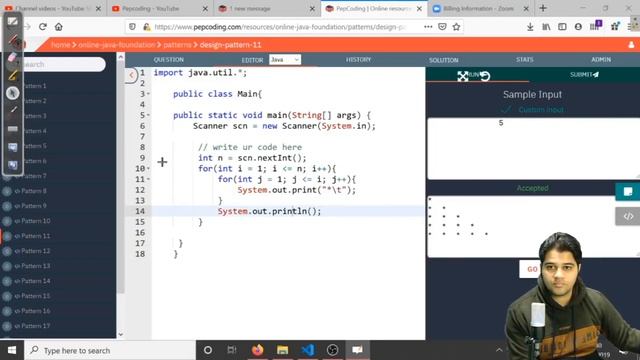Bookmark this page with the star icon
This screenshot has height=360, width=640.
tap(456, 27)
